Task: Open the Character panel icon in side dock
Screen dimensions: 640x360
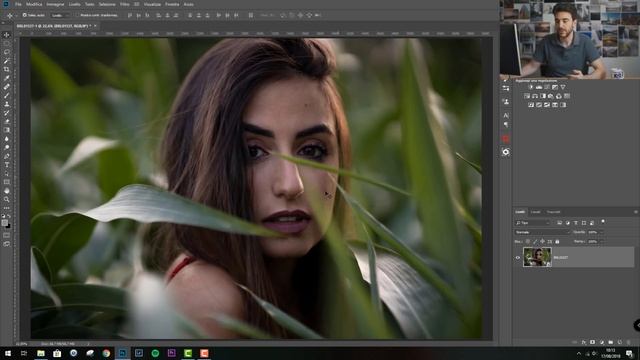Action: (506, 116)
